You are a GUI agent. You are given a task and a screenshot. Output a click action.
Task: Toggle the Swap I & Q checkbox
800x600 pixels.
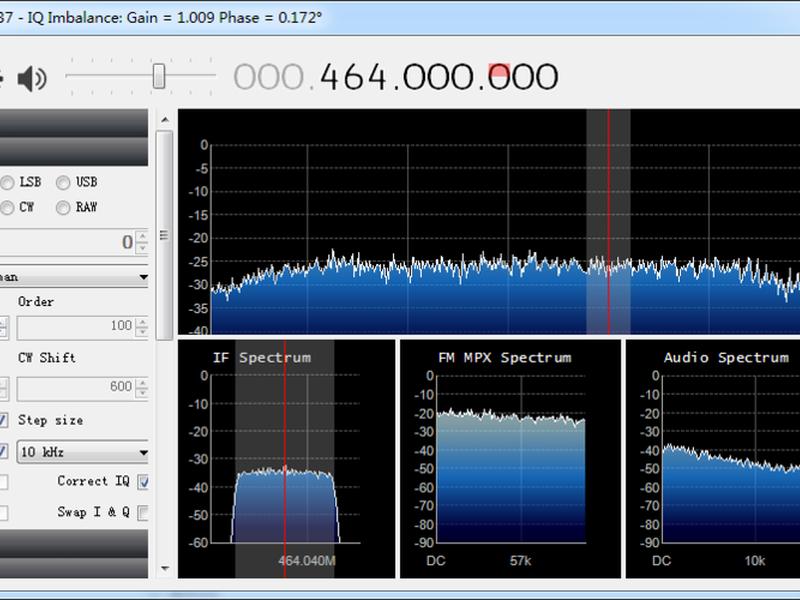[x=143, y=513]
